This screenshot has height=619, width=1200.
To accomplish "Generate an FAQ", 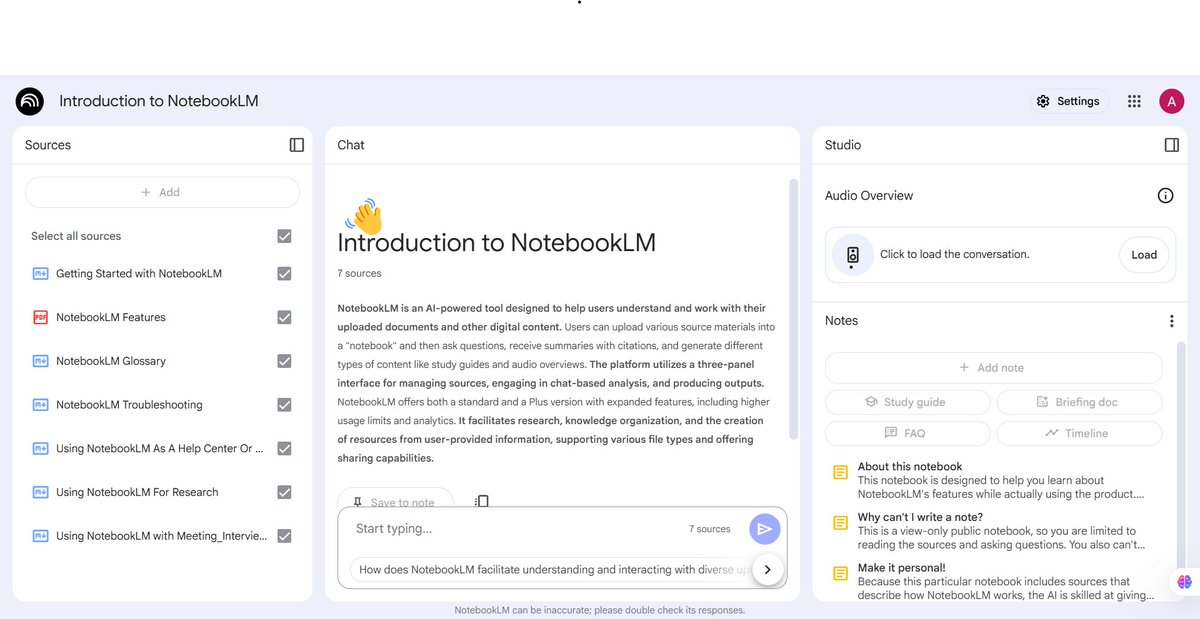I will [x=907, y=433].
